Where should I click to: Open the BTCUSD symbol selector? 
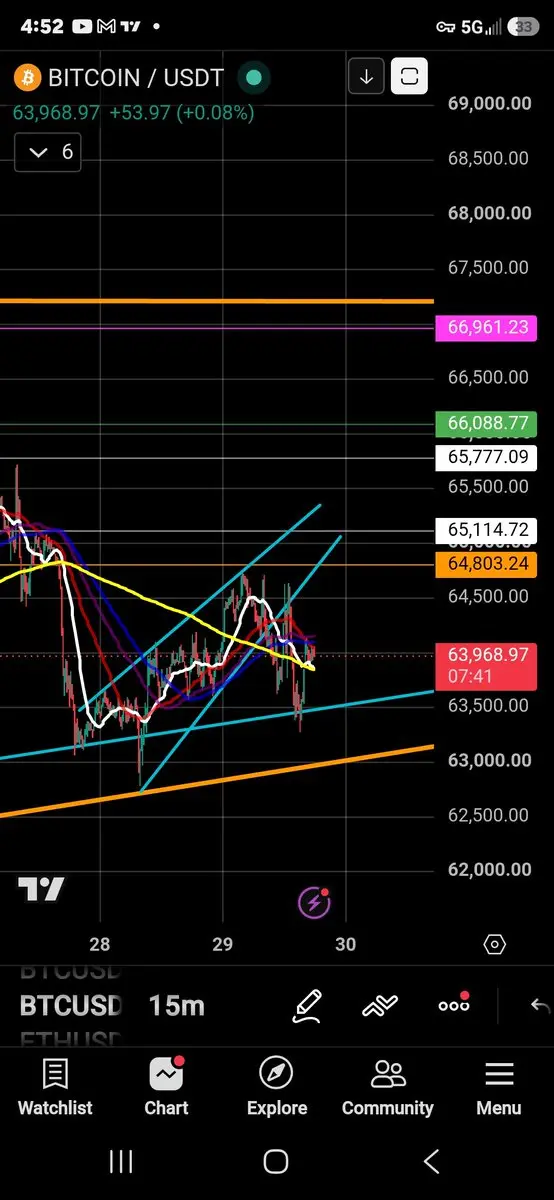70,1005
